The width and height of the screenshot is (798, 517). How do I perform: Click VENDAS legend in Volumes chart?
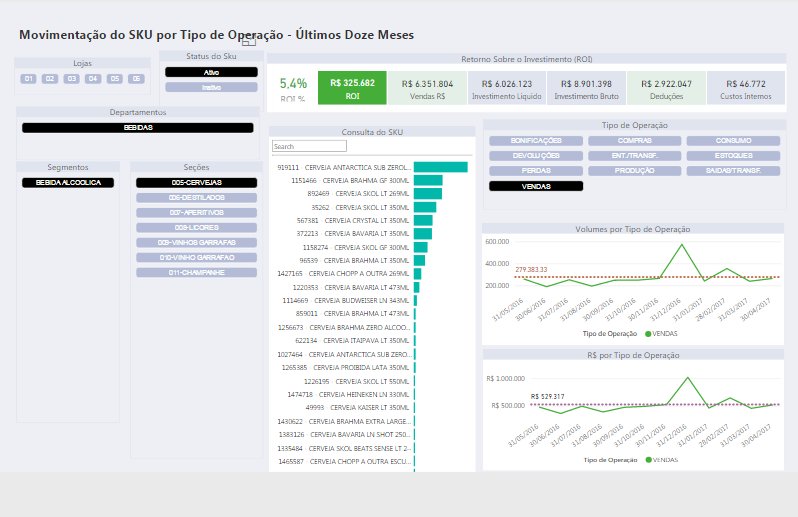[x=661, y=334]
